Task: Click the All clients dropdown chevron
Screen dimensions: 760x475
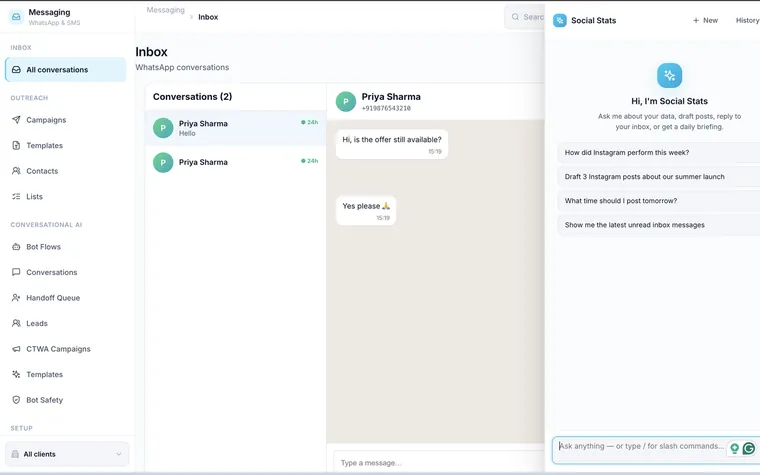Action: point(119,454)
